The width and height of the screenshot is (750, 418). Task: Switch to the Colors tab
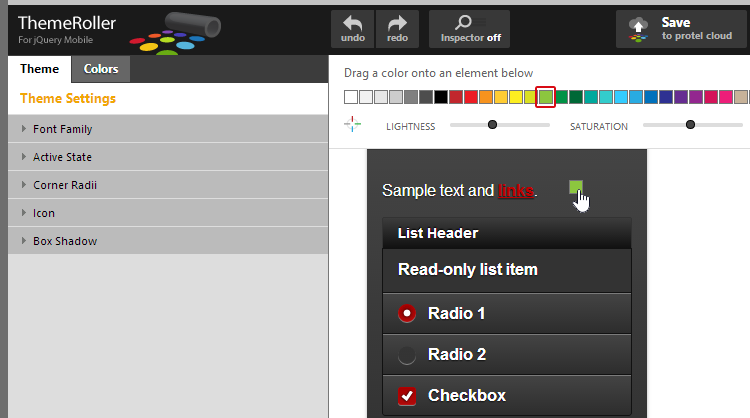[x=100, y=69]
